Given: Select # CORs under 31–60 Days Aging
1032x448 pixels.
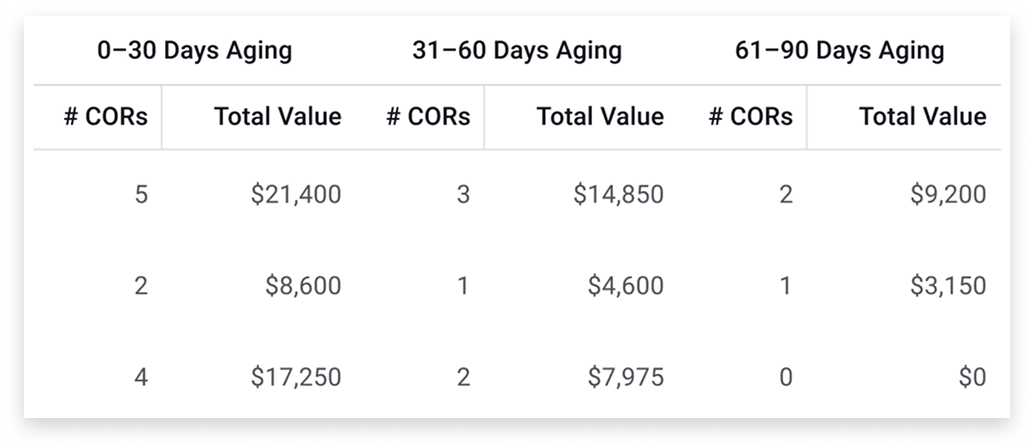Looking at the screenshot, I should (x=428, y=116).
